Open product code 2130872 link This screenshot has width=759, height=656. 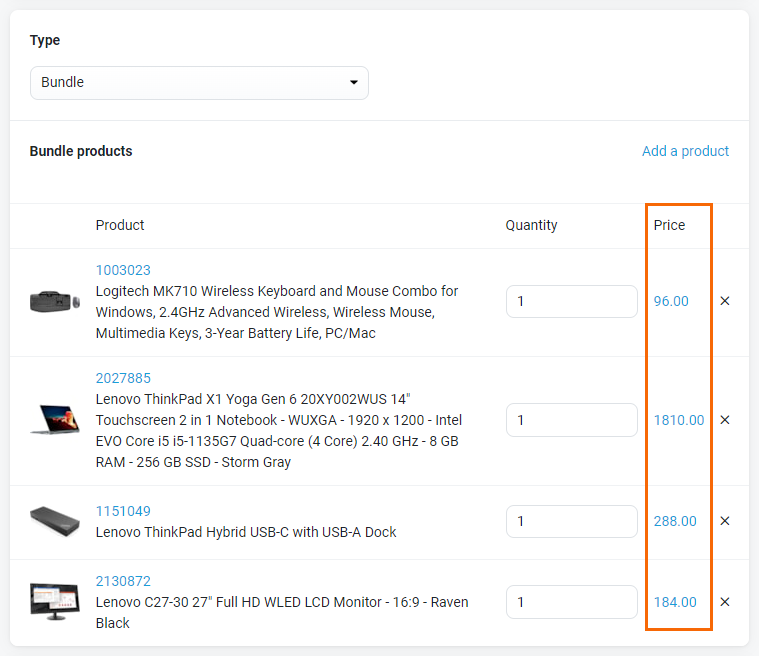[123, 581]
